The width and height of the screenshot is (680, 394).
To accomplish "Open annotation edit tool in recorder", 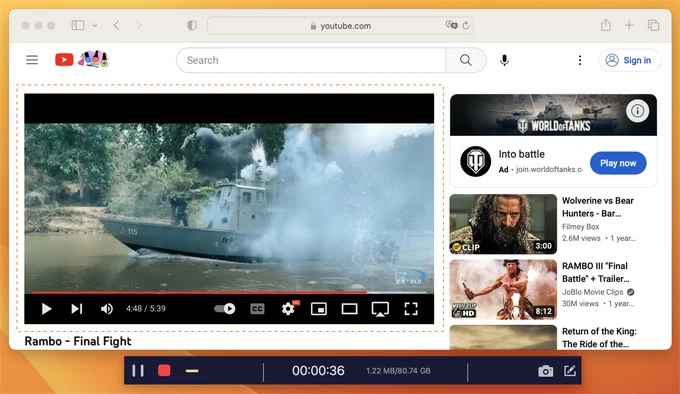I will tap(569, 371).
